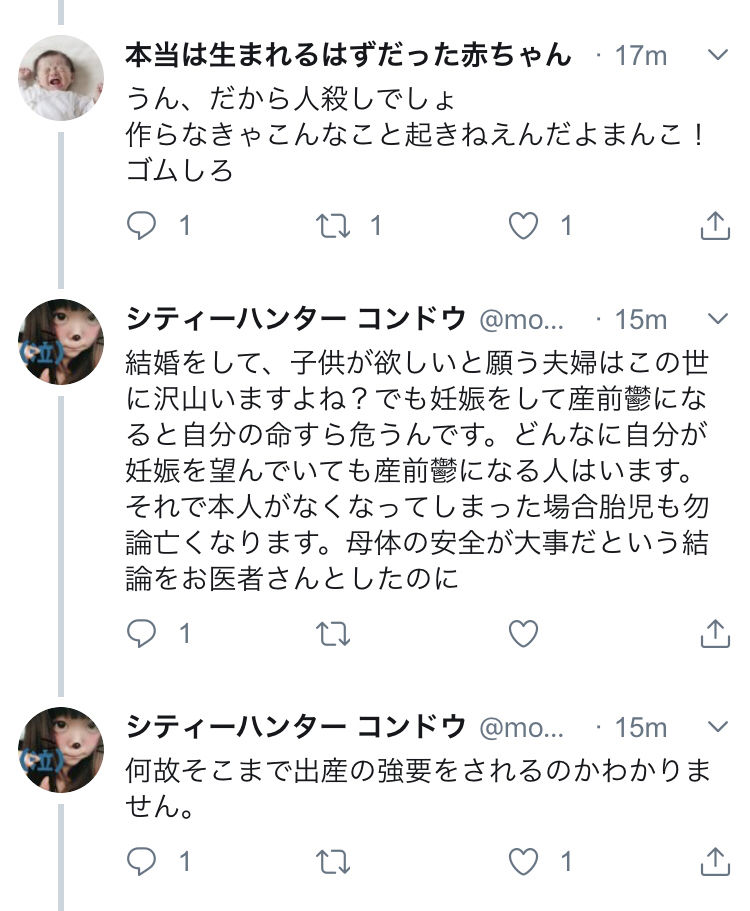750x911 pixels.
Task: Reply to the crying baby avatar's tweet
Action: pyautogui.click(x=143, y=226)
